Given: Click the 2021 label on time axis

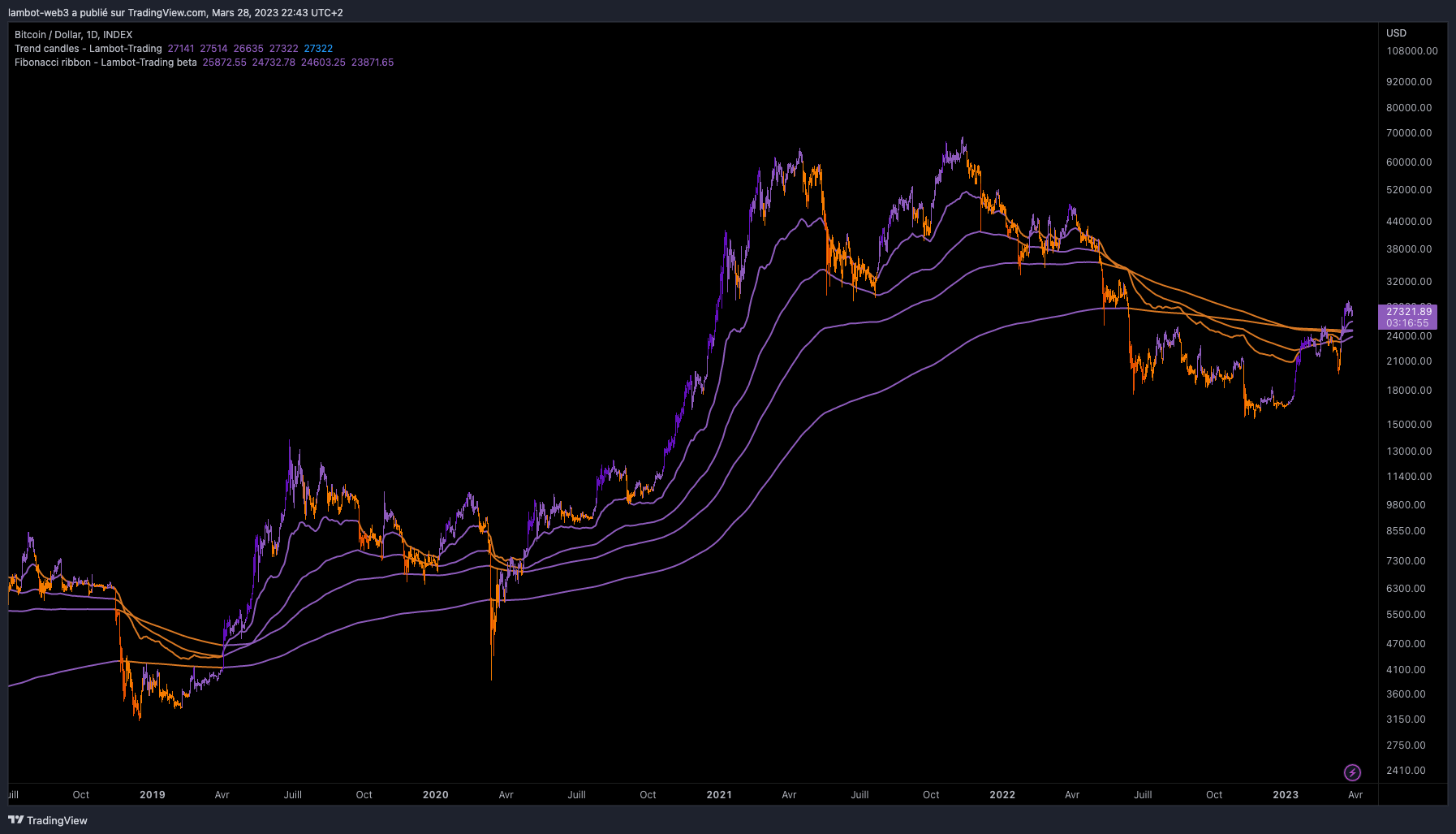Looking at the screenshot, I should [x=719, y=795].
